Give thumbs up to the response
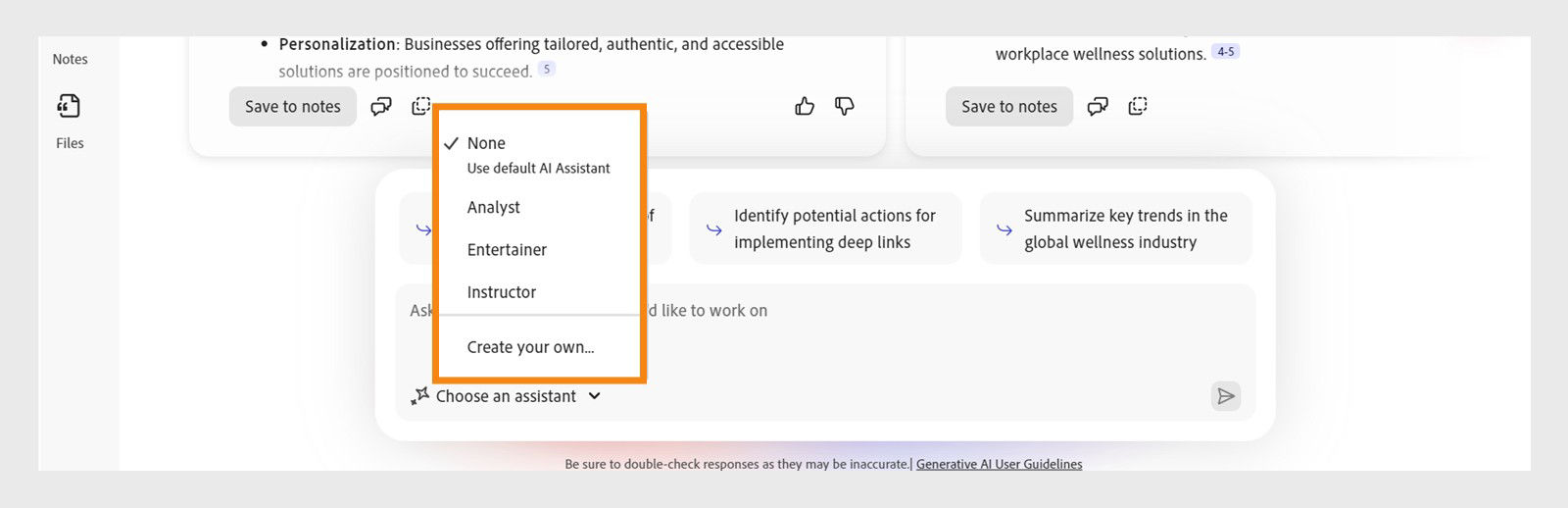 coord(805,106)
